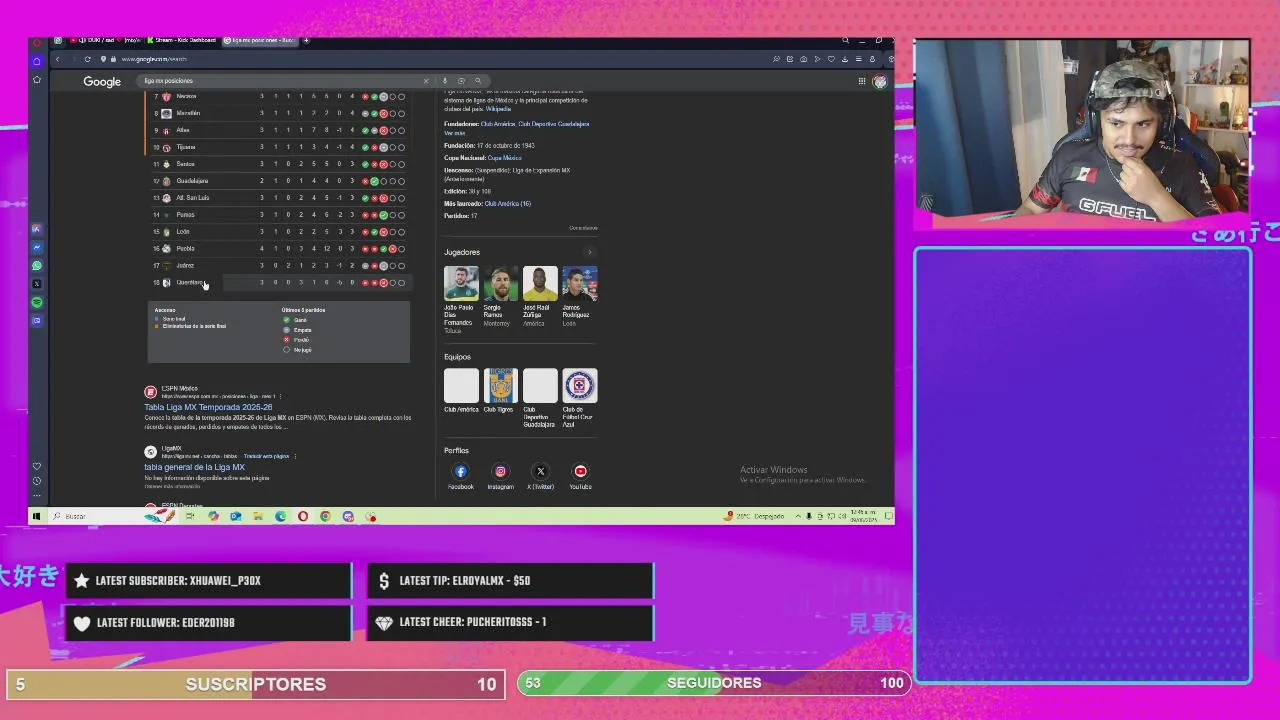The image size is (1280, 720).
Task: Click the Wikipedia link in description
Action: click(498, 108)
